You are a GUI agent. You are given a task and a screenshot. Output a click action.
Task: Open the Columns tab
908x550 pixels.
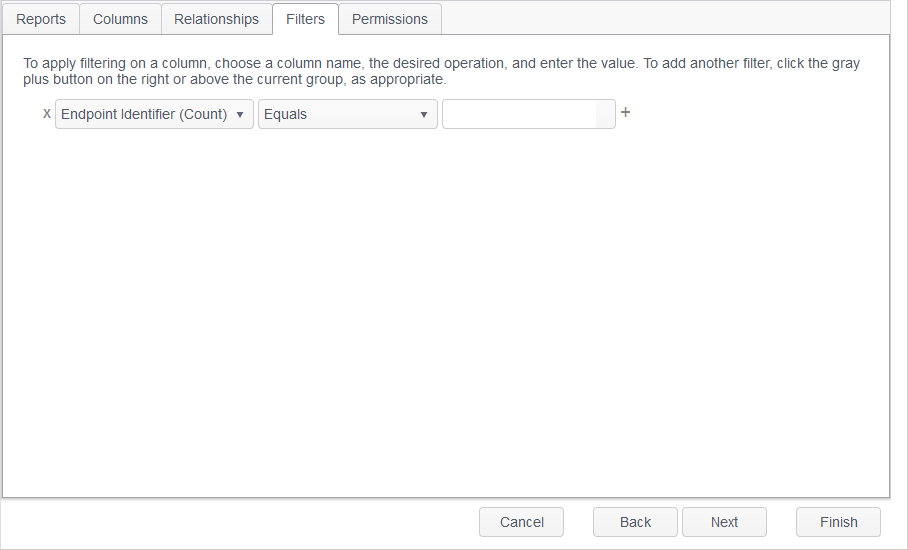point(120,19)
